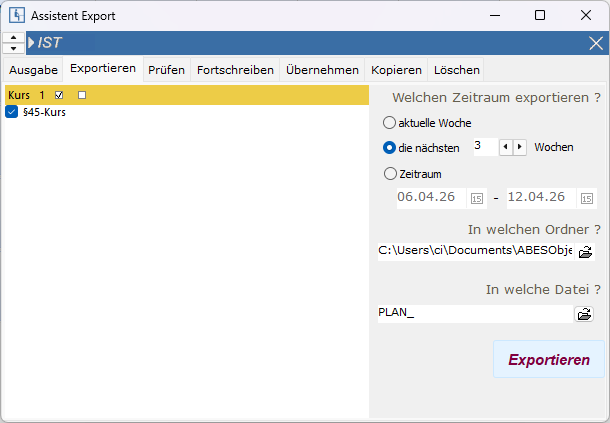The image size is (610, 423).
Task: Open calendar picker for end date 12.04.26
Action: pyautogui.click(x=586, y=198)
